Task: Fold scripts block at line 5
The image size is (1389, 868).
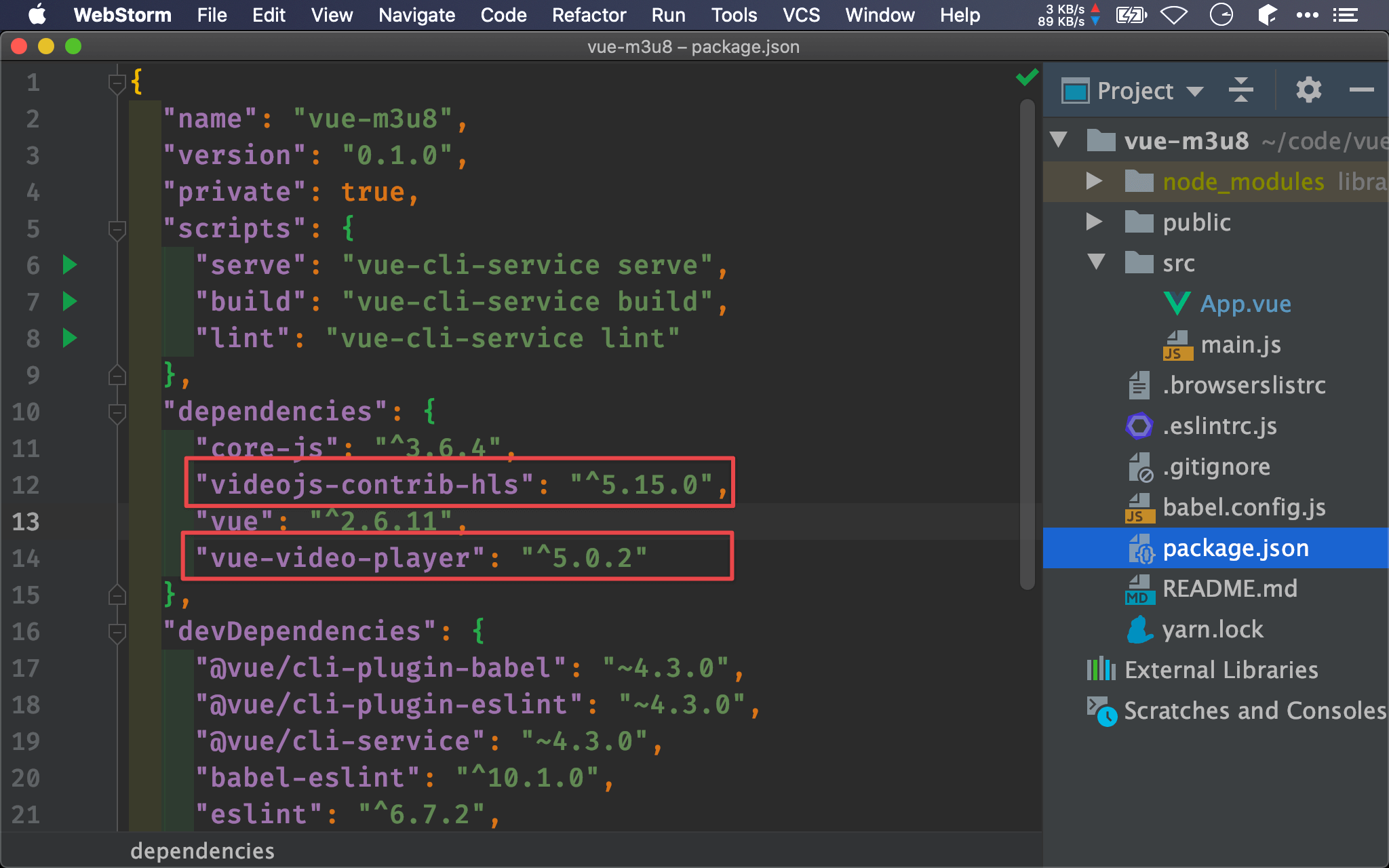Action: tap(117, 229)
